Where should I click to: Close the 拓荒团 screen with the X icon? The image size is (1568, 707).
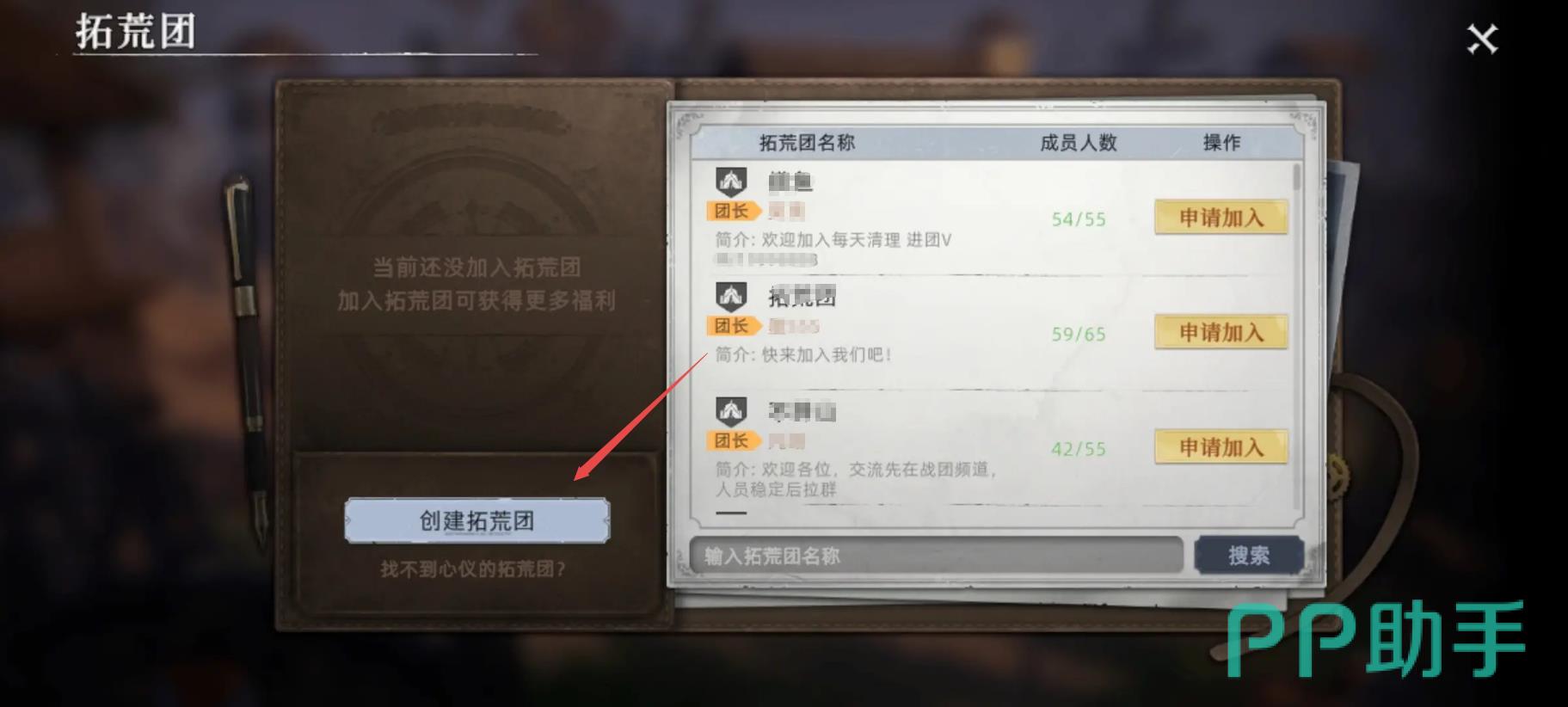pyautogui.click(x=1482, y=39)
